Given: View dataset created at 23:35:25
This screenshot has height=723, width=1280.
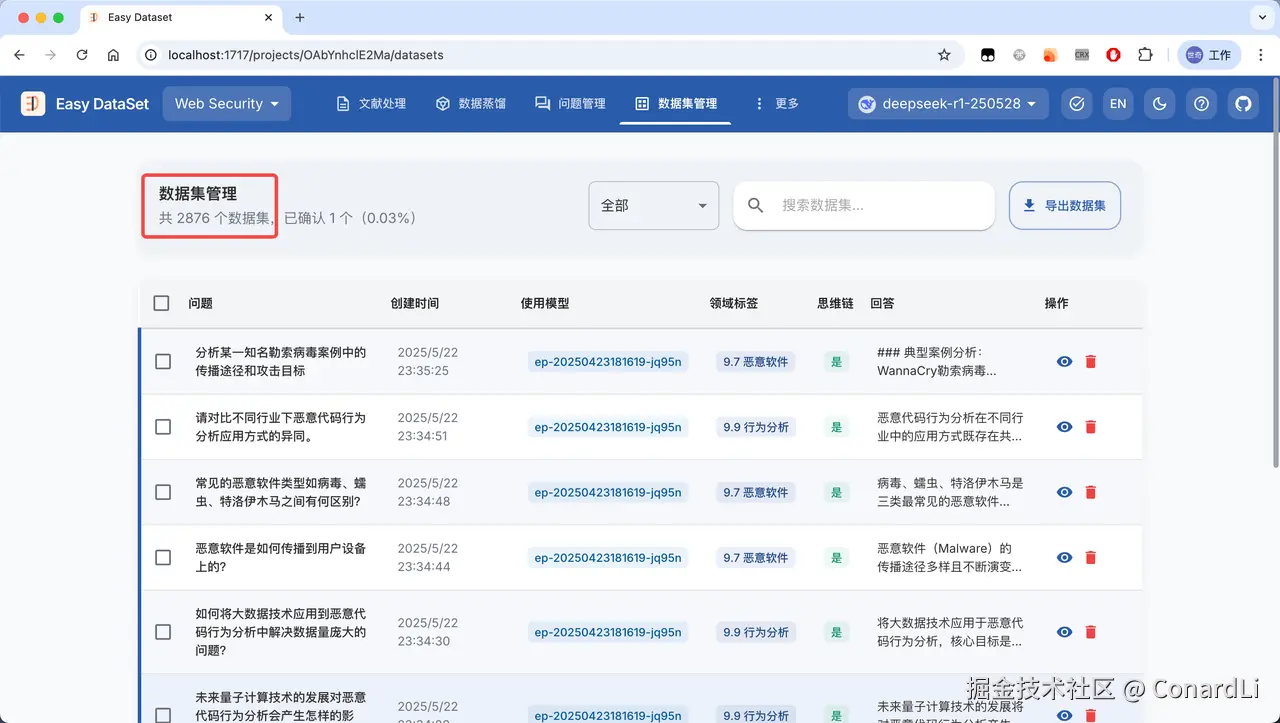Looking at the screenshot, I should coord(1064,361).
